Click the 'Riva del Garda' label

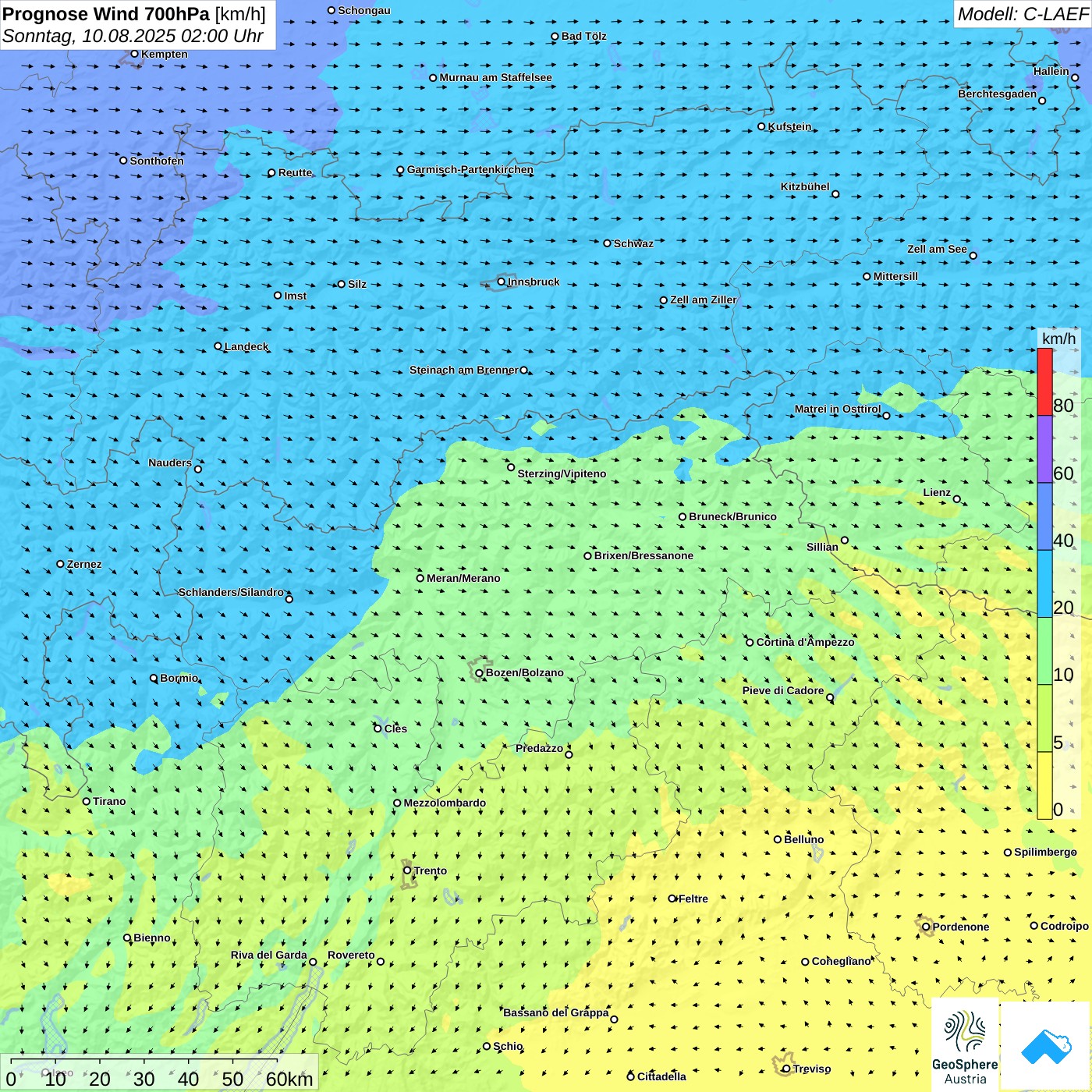(x=269, y=955)
